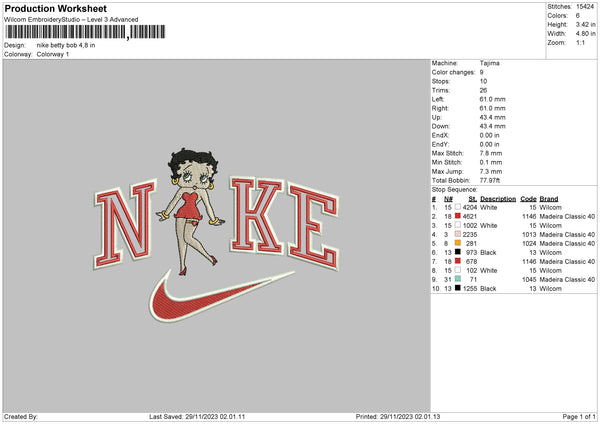Click the embroidered letter E in the design
Image resolution: width=600 pixels, height=424 pixels.
pos(314,227)
